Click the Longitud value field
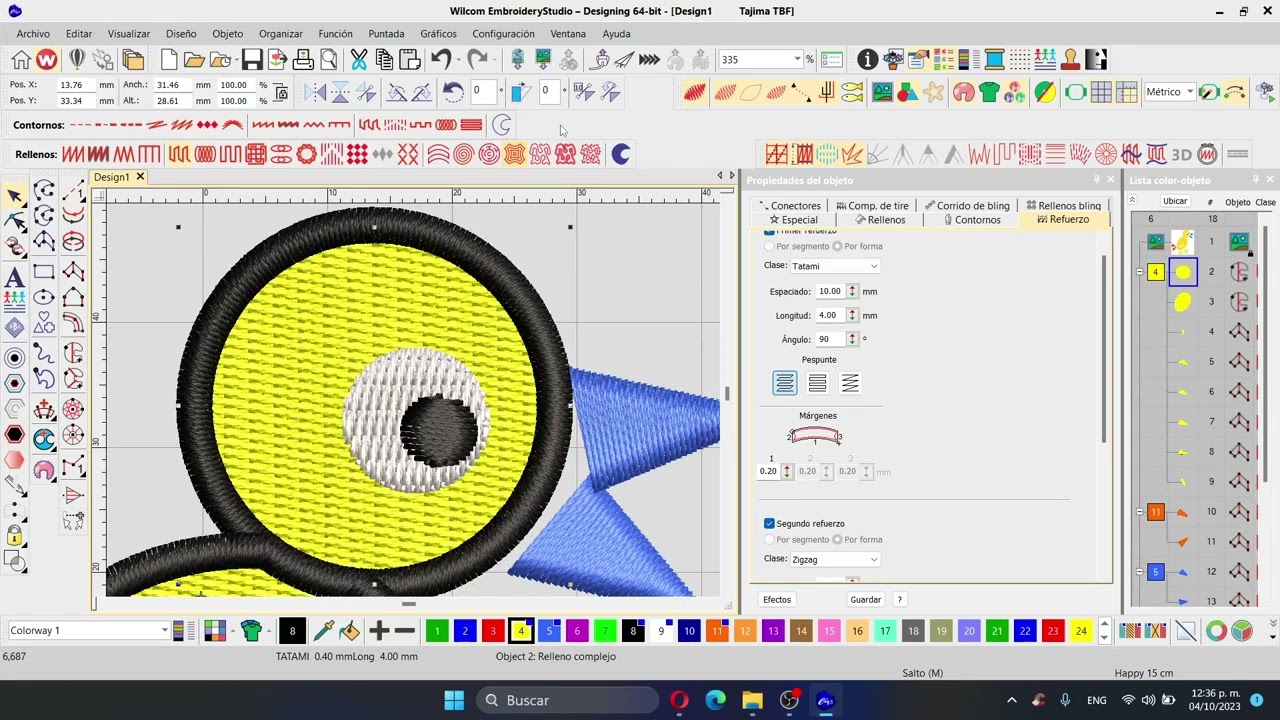The image size is (1280, 720). (x=830, y=315)
